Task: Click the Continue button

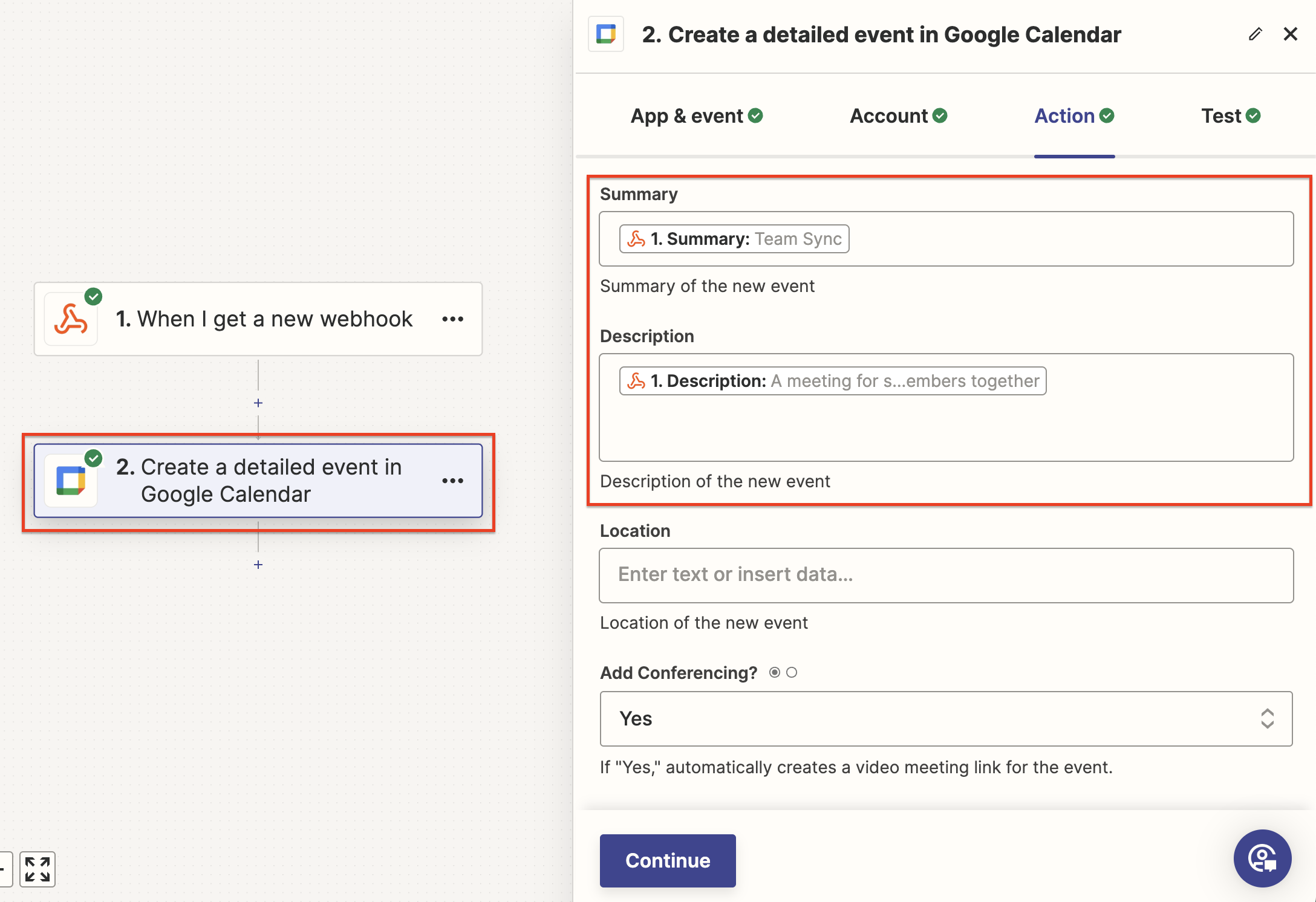Action: (x=668, y=861)
